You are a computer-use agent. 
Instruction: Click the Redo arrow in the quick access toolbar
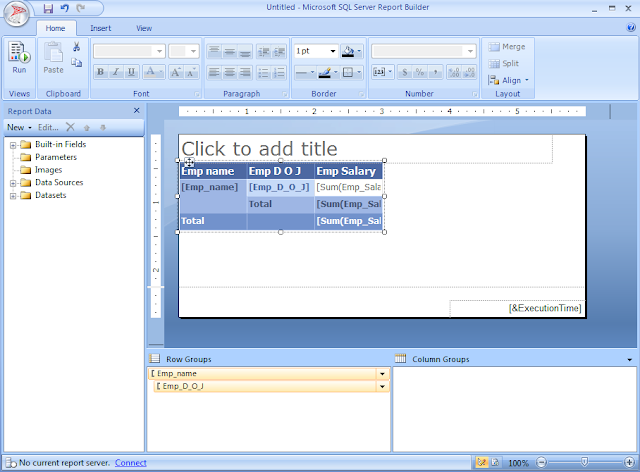pos(81,8)
